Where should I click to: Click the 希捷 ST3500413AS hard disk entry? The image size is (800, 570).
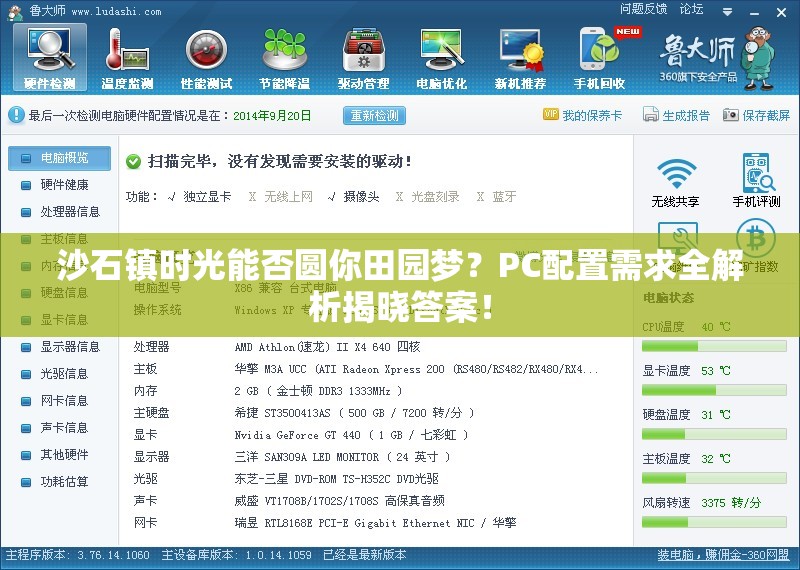pos(355,413)
